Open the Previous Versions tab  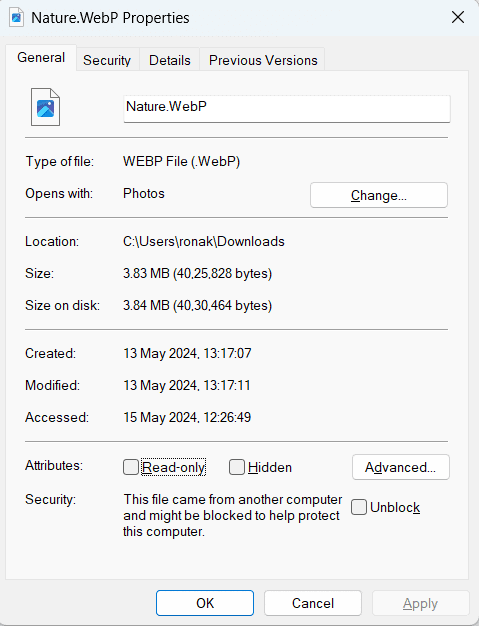[x=263, y=60]
